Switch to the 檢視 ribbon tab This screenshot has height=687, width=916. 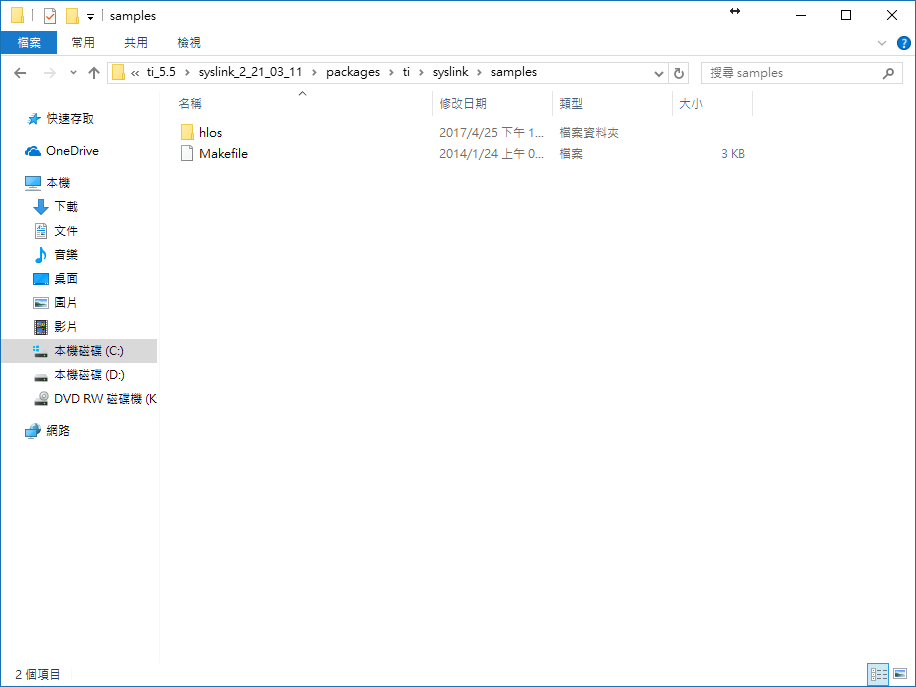point(189,43)
